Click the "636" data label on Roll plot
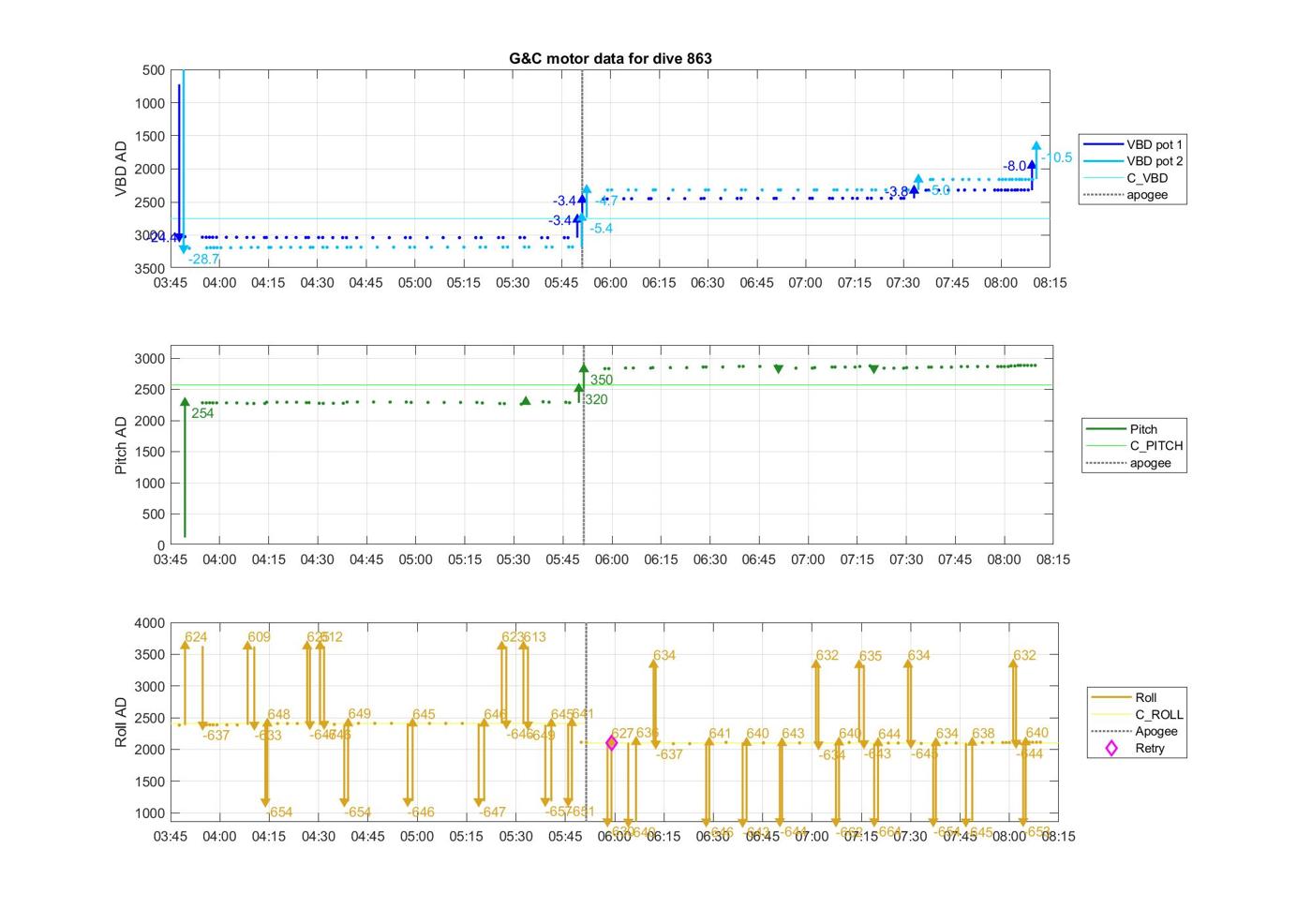The height and width of the screenshot is (924, 1312). 648,734
